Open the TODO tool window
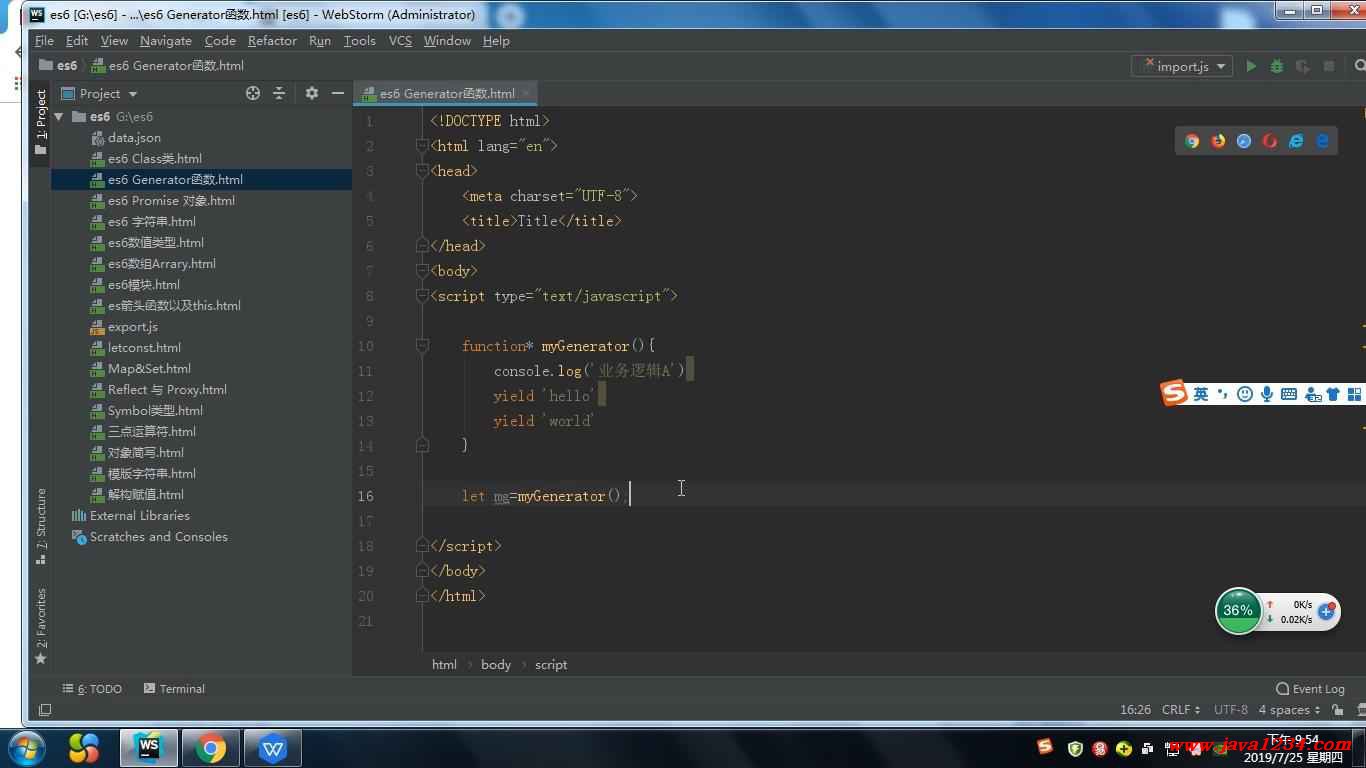The image size is (1366, 768). click(92, 689)
